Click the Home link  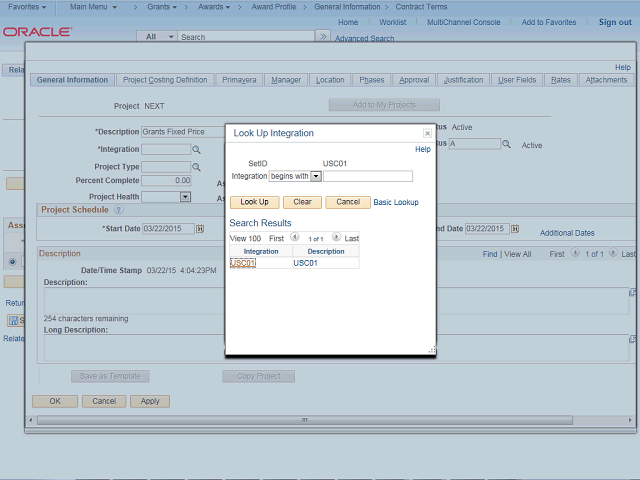[x=348, y=22]
